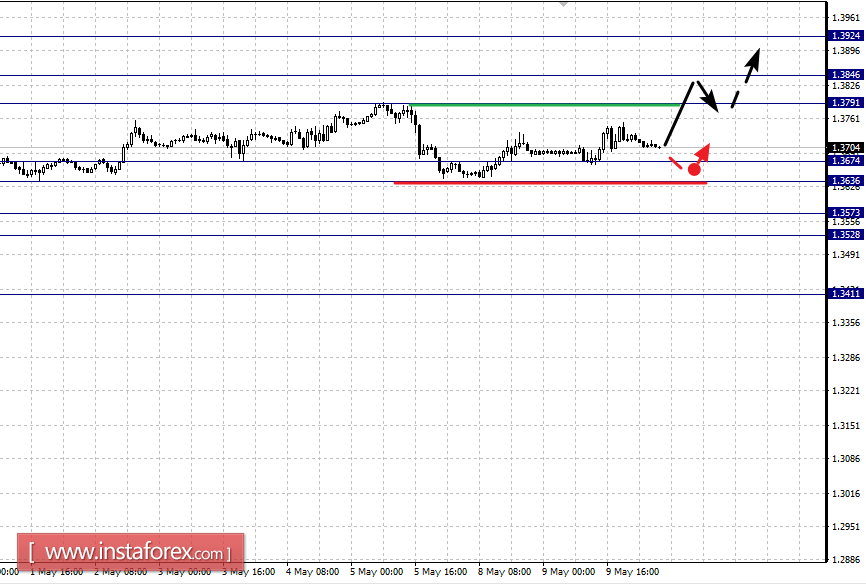The width and height of the screenshot is (866, 584).
Task: Click the 1.3961 price axis value
Action: [x=846, y=18]
